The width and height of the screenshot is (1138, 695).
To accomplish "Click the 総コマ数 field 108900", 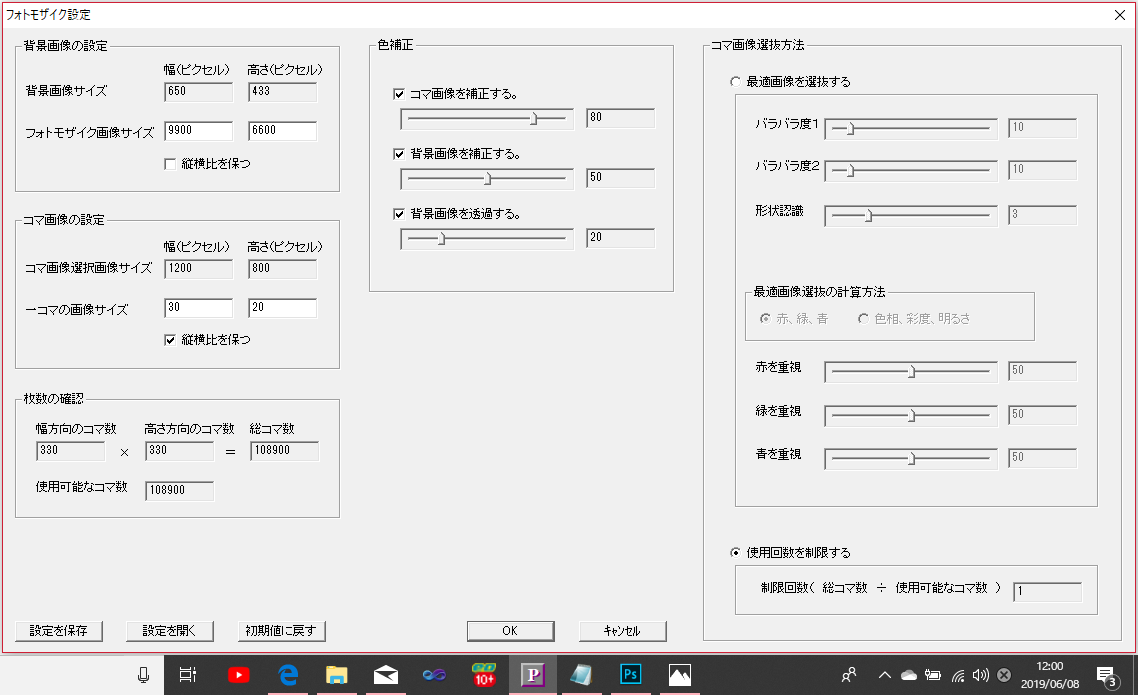I will [x=284, y=451].
